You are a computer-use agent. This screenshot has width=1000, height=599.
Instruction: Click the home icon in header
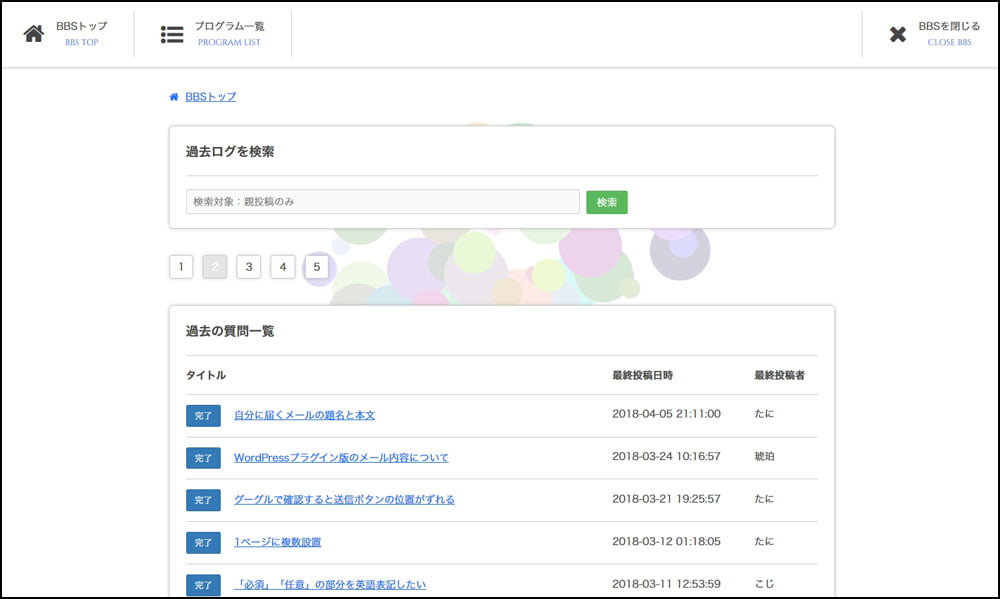(x=34, y=34)
